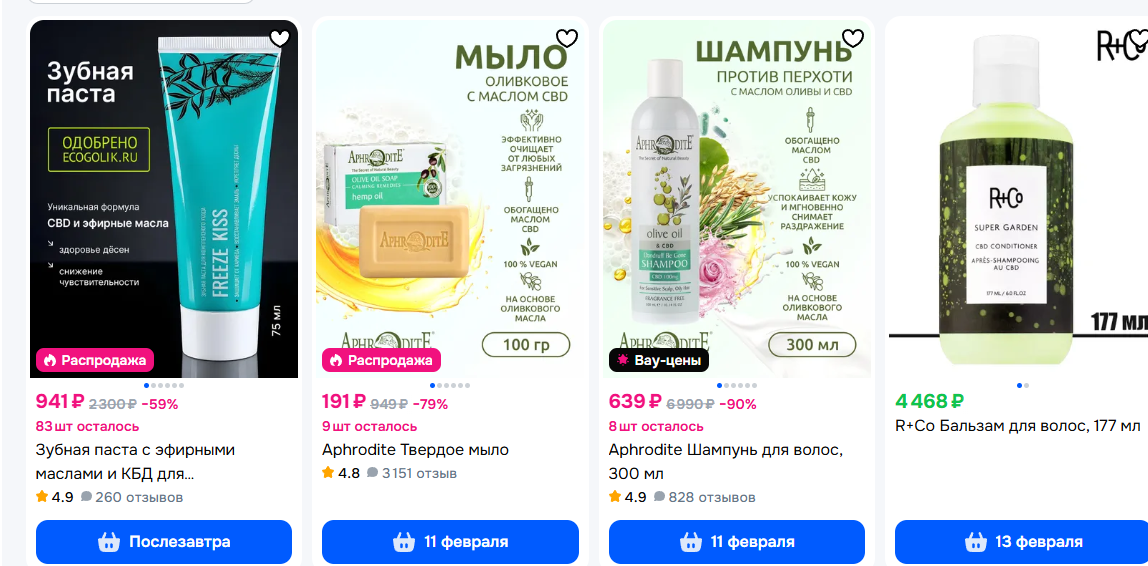This screenshot has height=566, width=1148.
Task: Toggle favorite heart on R+Co conditioner
Action: pos(1137,38)
